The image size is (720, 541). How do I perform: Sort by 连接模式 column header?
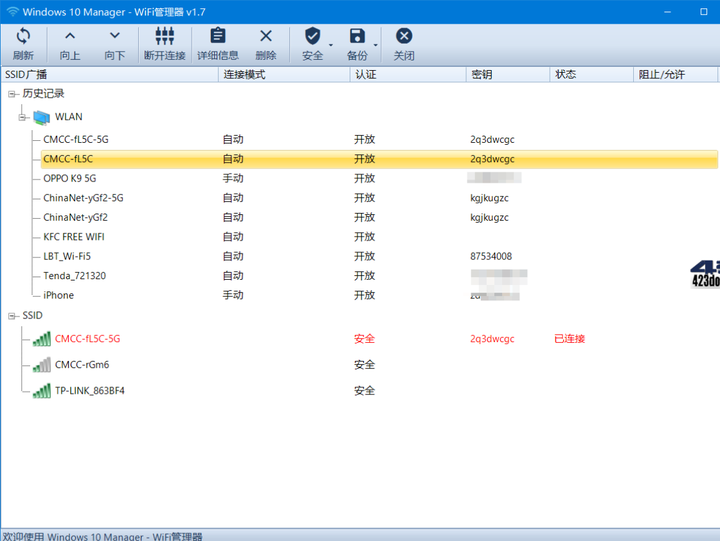(284, 74)
